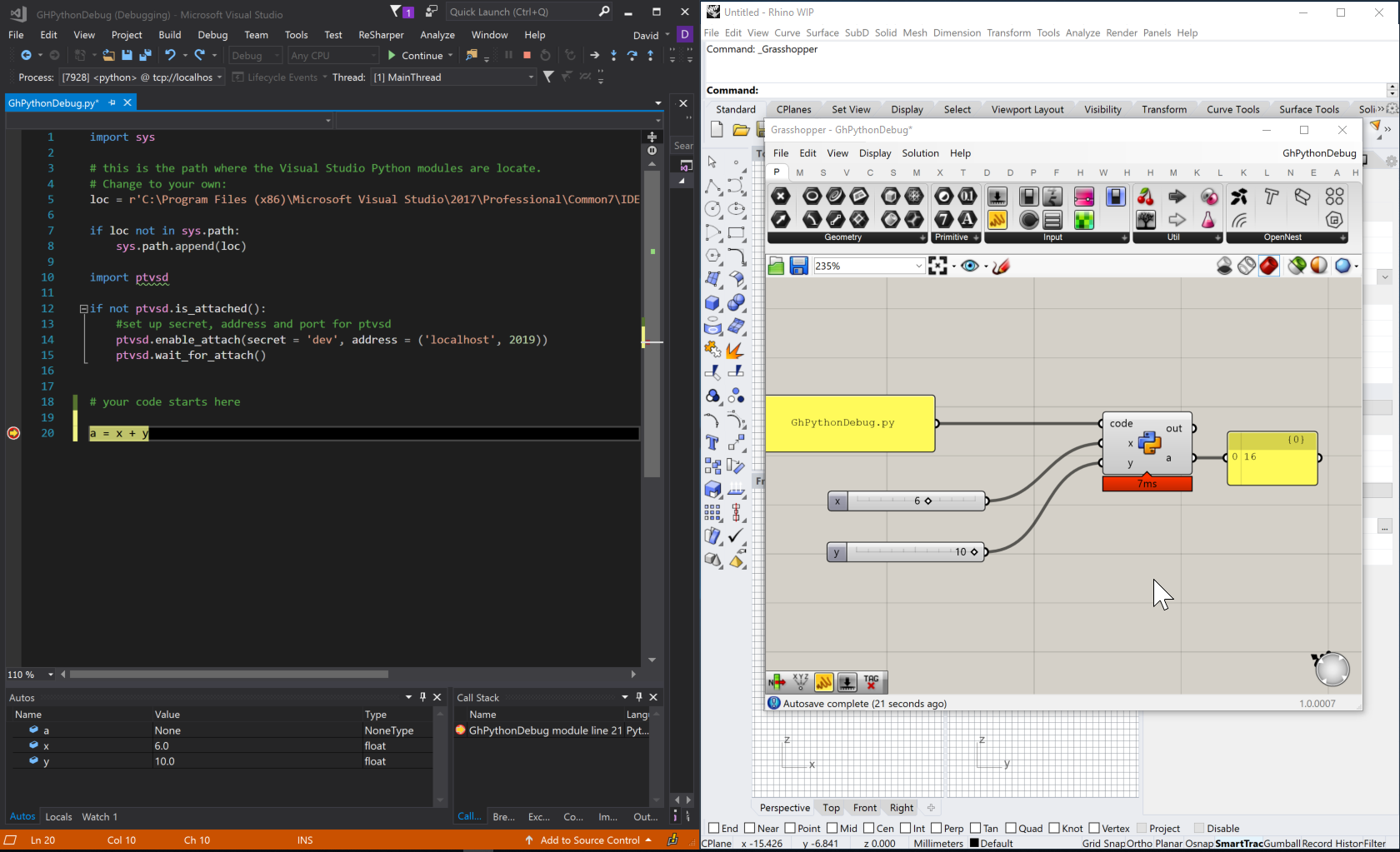The image size is (1400, 852).
Task: Collapse the if-block at line 12
Action: coord(83,309)
